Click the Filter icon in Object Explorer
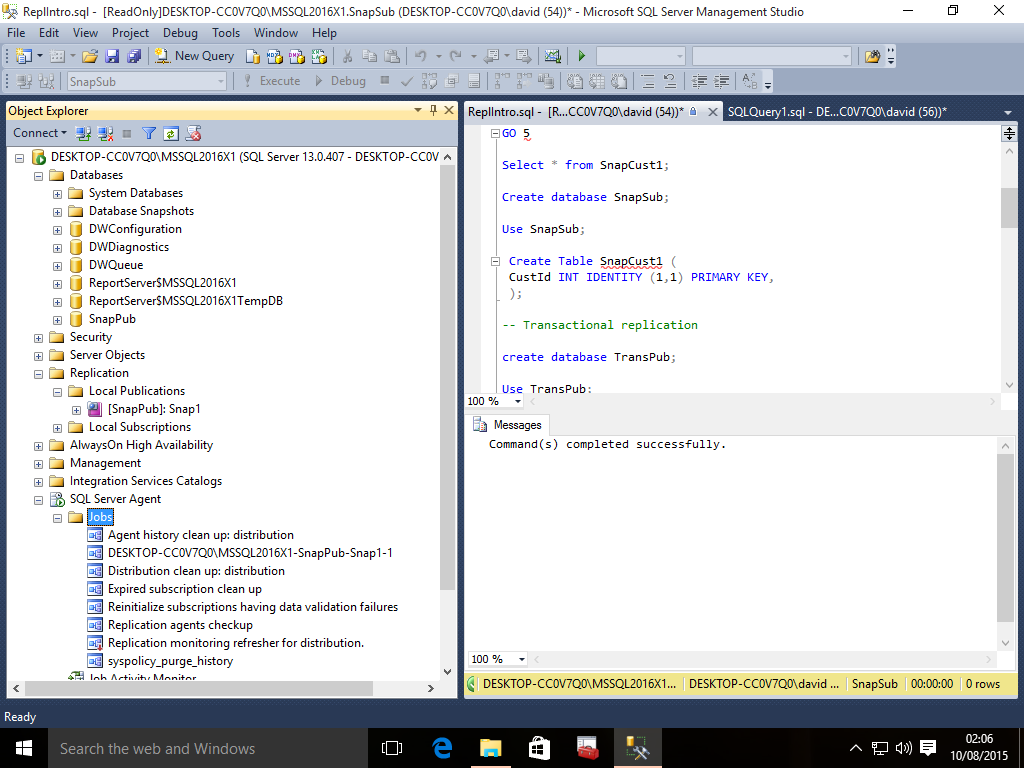The height and width of the screenshot is (768, 1024). (149, 133)
